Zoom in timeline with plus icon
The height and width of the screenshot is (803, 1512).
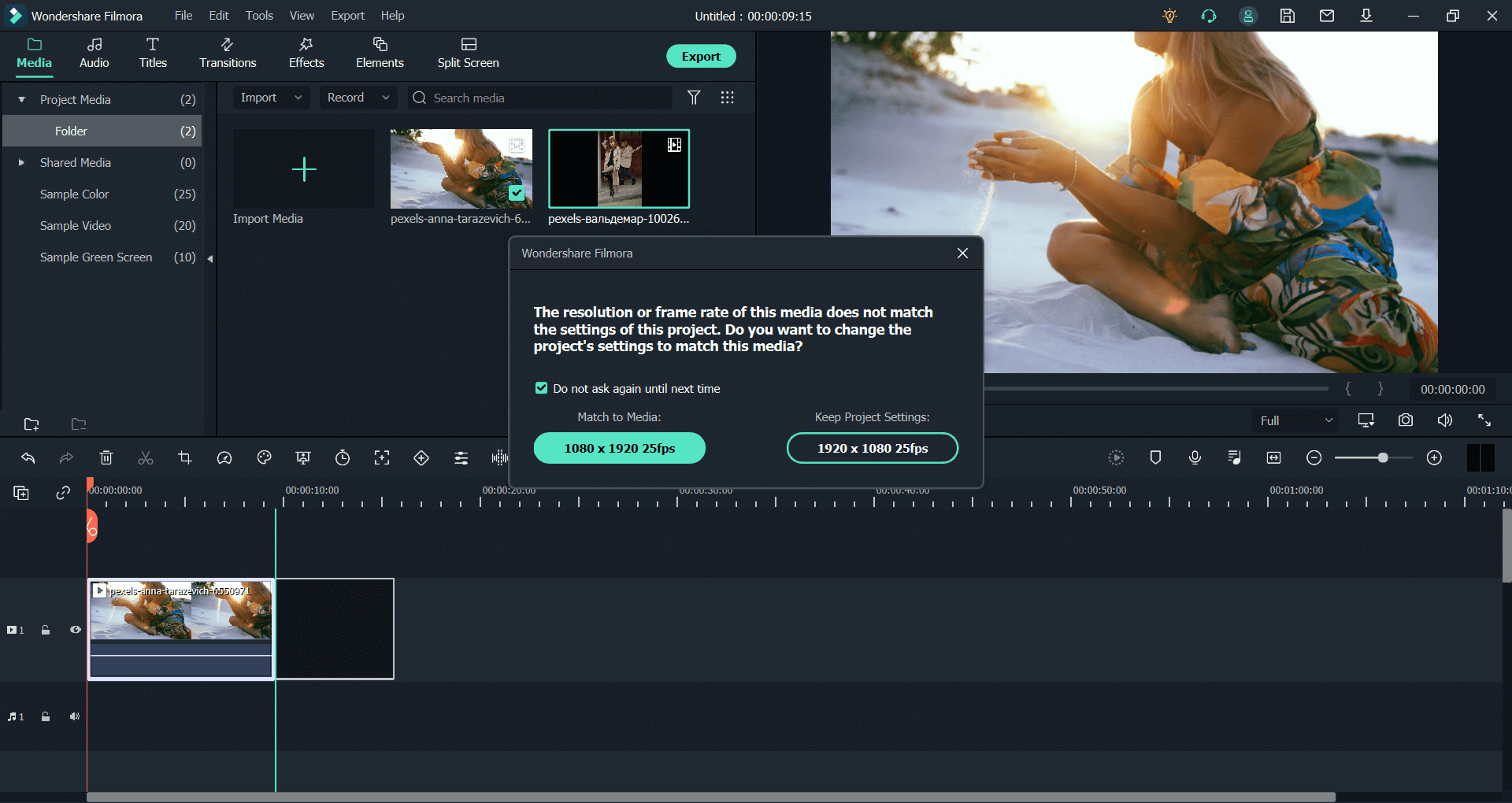click(1434, 457)
